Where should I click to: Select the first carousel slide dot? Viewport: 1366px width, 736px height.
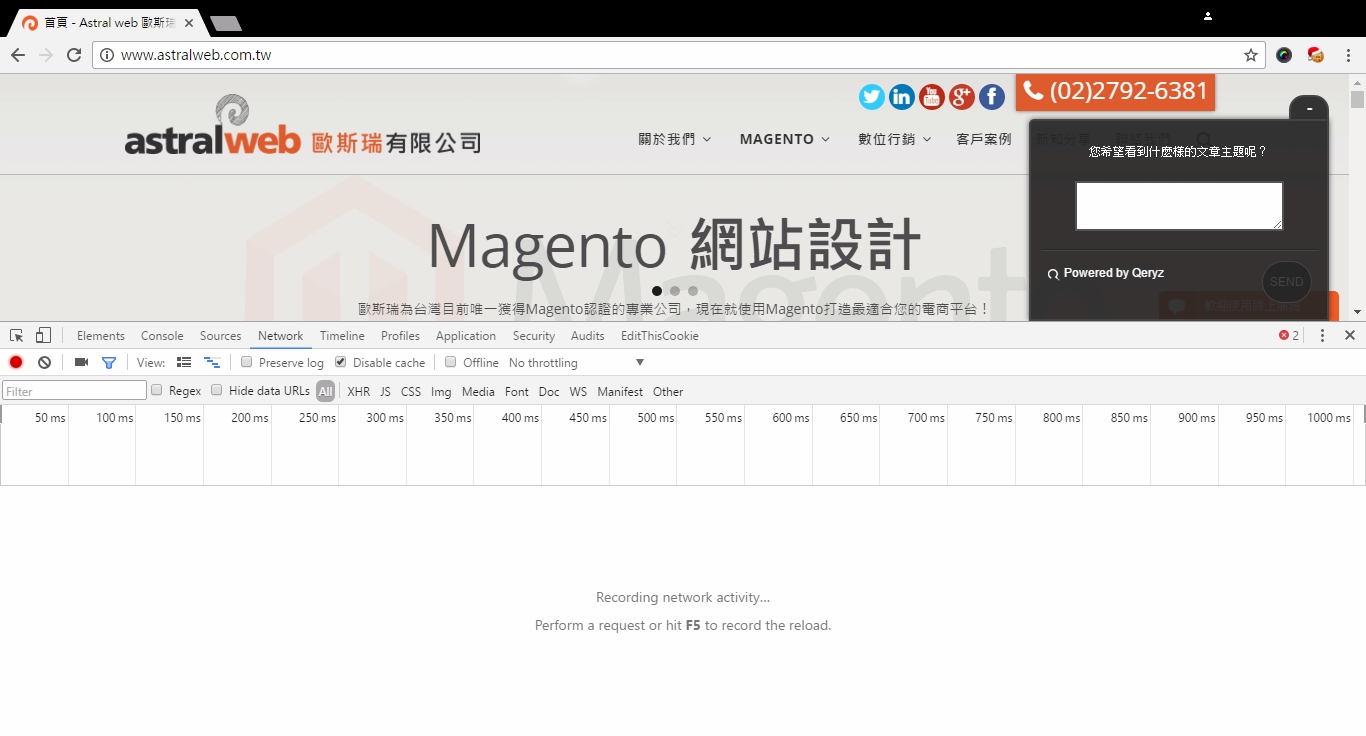click(x=657, y=291)
